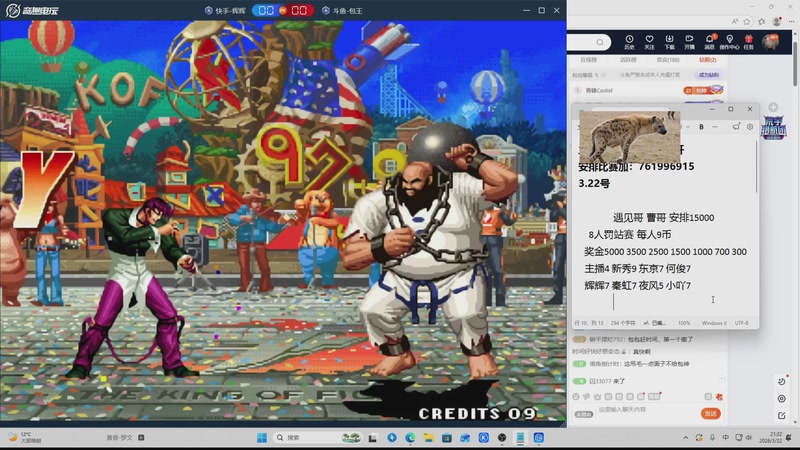This screenshot has height=450, width=800.
Task: Open the 任务 red gift icon
Action: (x=748, y=42)
